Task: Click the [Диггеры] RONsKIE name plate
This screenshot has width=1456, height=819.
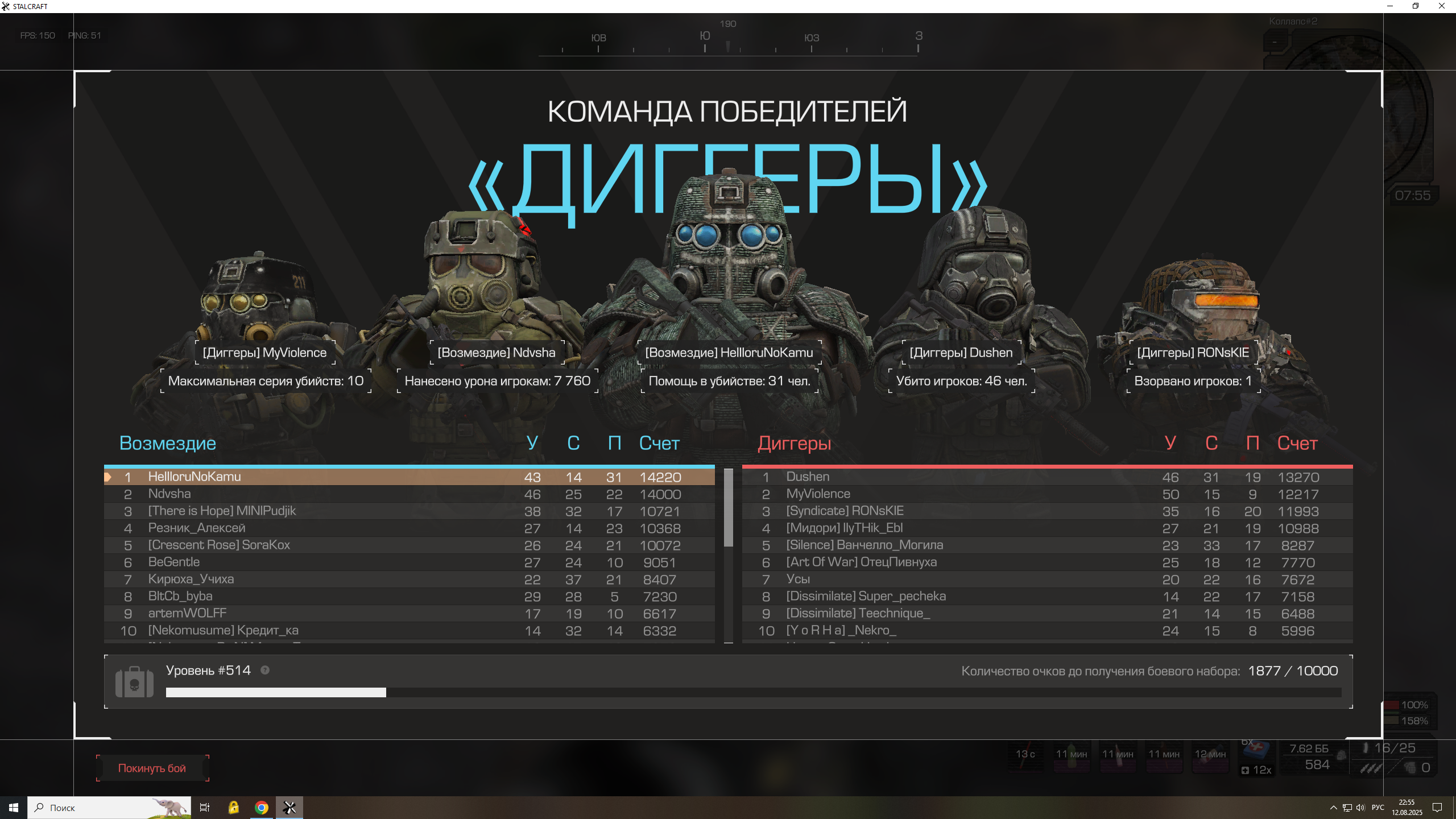Action: click(x=1193, y=353)
